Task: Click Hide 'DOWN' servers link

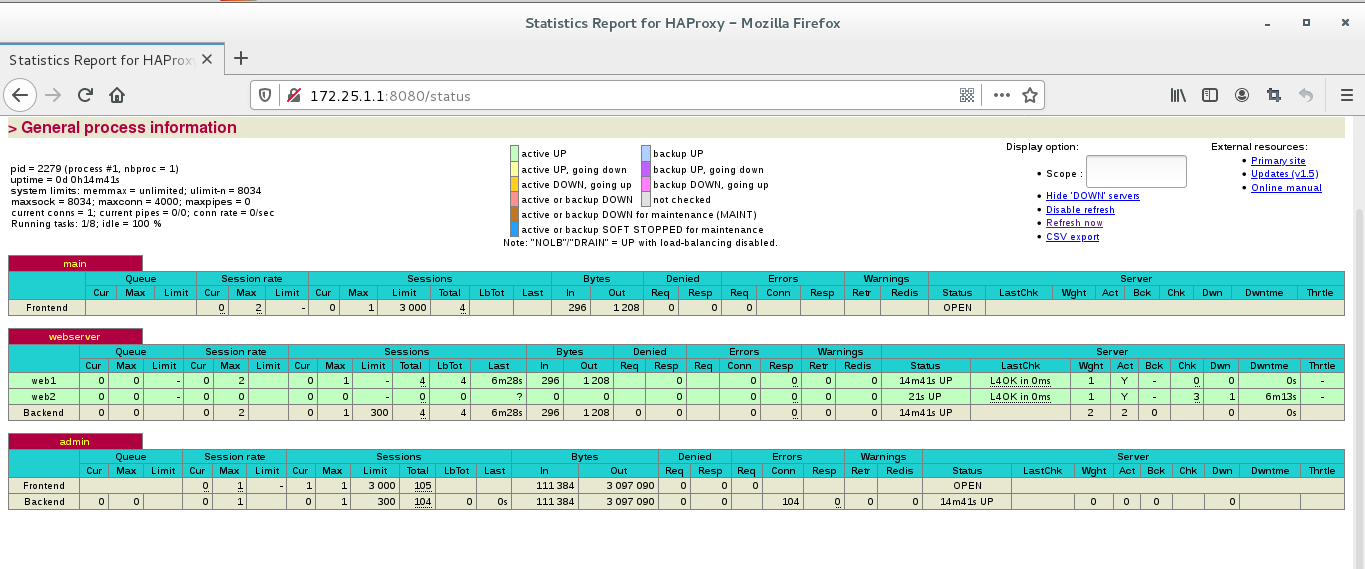Action: pyautogui.click(x=1093, y=196)
